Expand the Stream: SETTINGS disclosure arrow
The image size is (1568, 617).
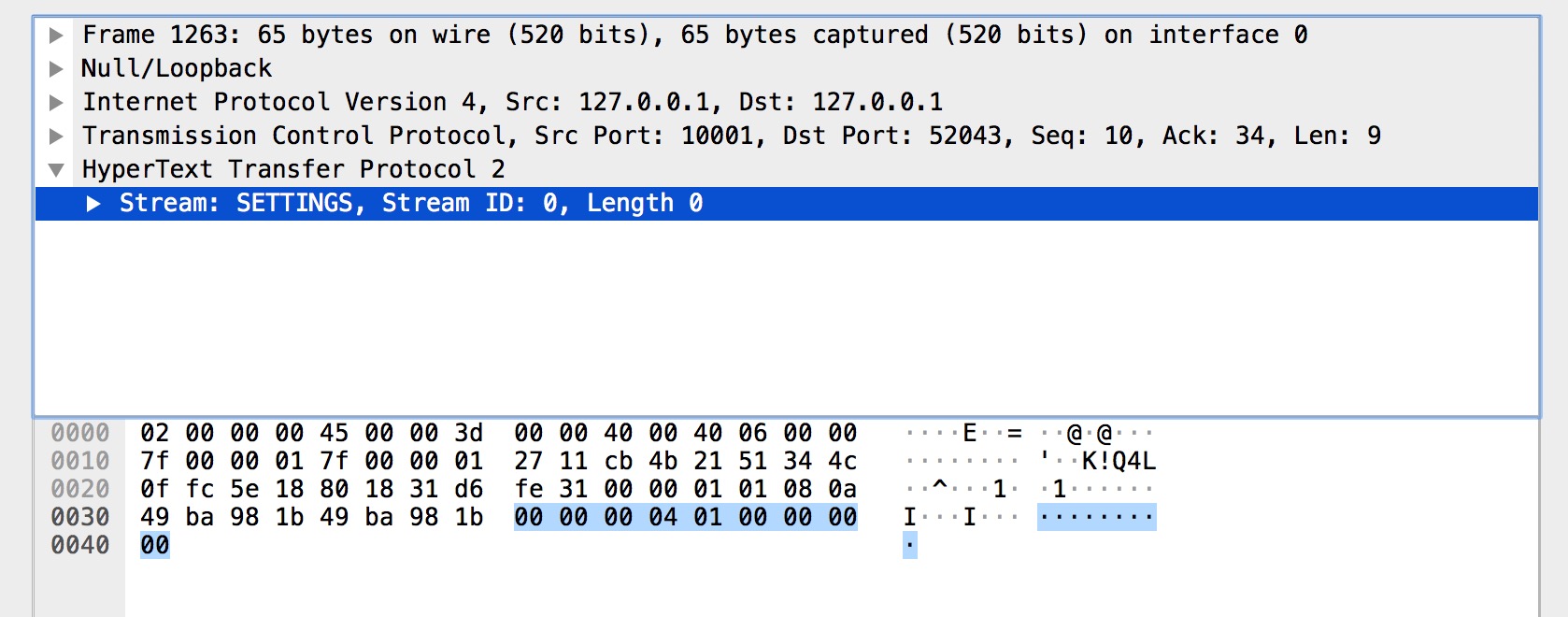point(93,204)
